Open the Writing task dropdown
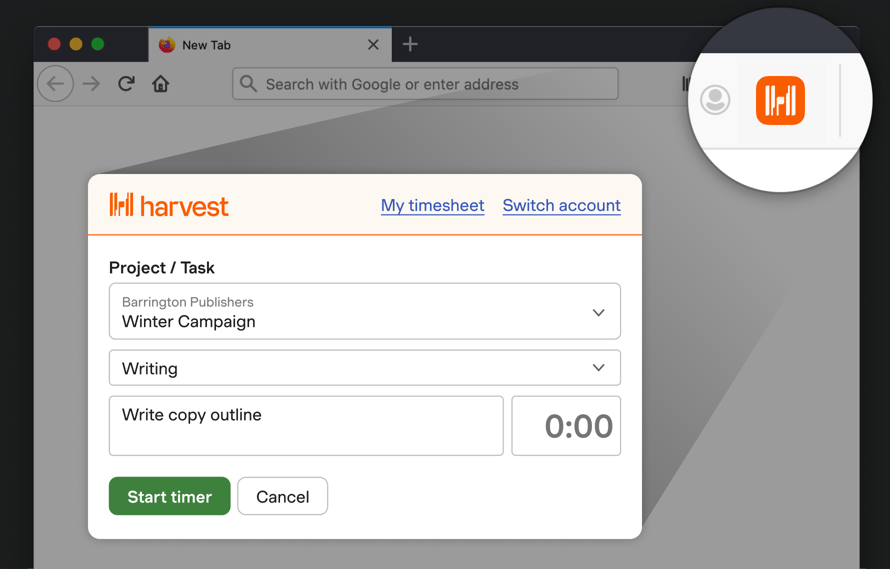The image size is (890, 569). pyautogui.click(x=364, y=367)
